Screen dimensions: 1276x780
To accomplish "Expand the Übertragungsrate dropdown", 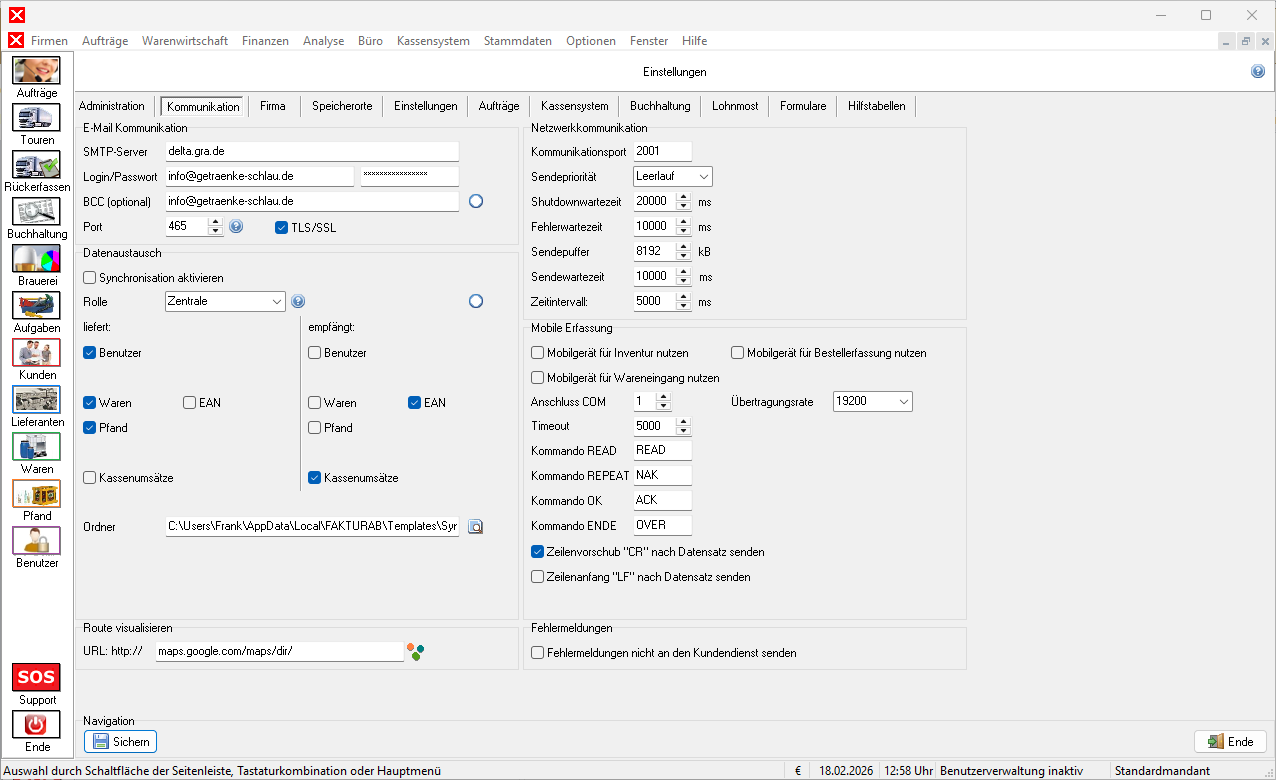I will point(872,402).
